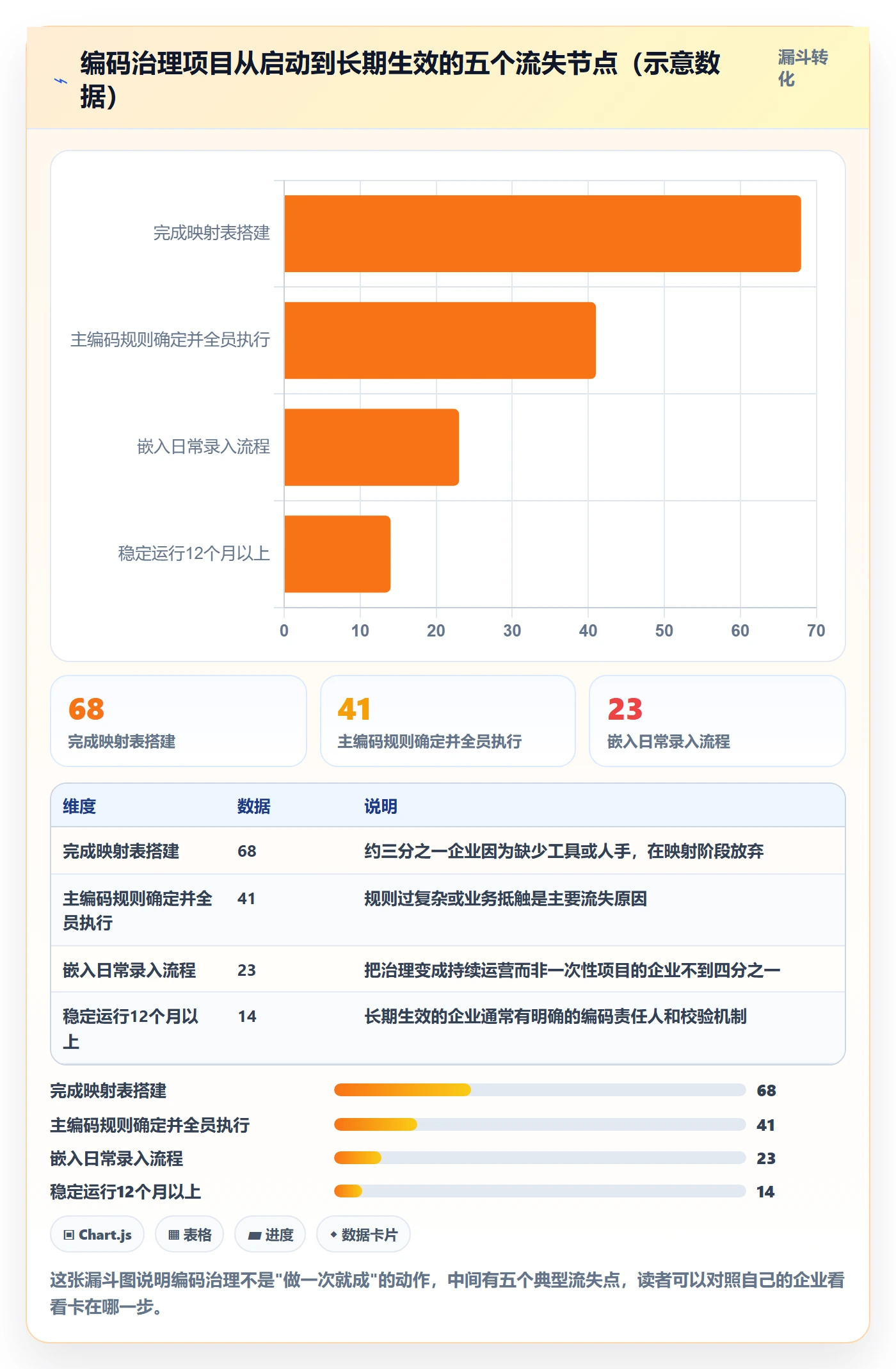Viewport: 896px width, 1369px height.
Task: Click the 漏斗转化 tag in header
Action: (803, 68)
